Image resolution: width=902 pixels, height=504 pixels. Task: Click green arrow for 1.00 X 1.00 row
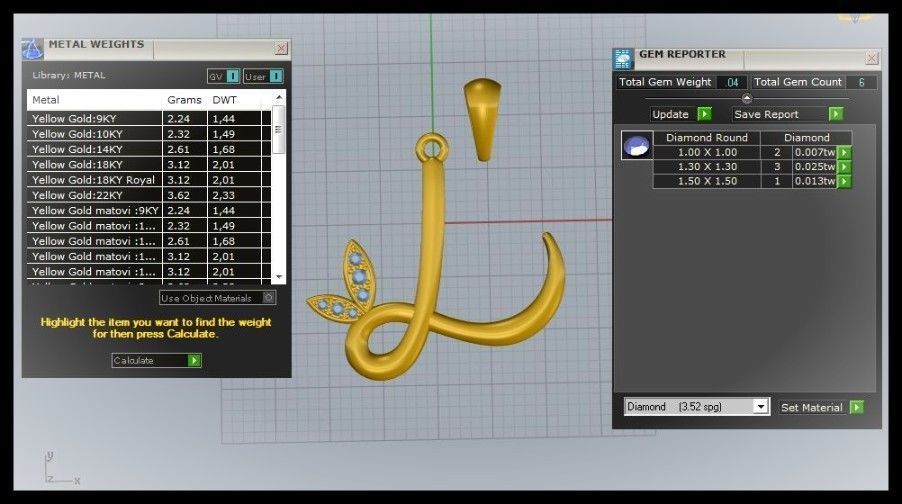(844, 152)
